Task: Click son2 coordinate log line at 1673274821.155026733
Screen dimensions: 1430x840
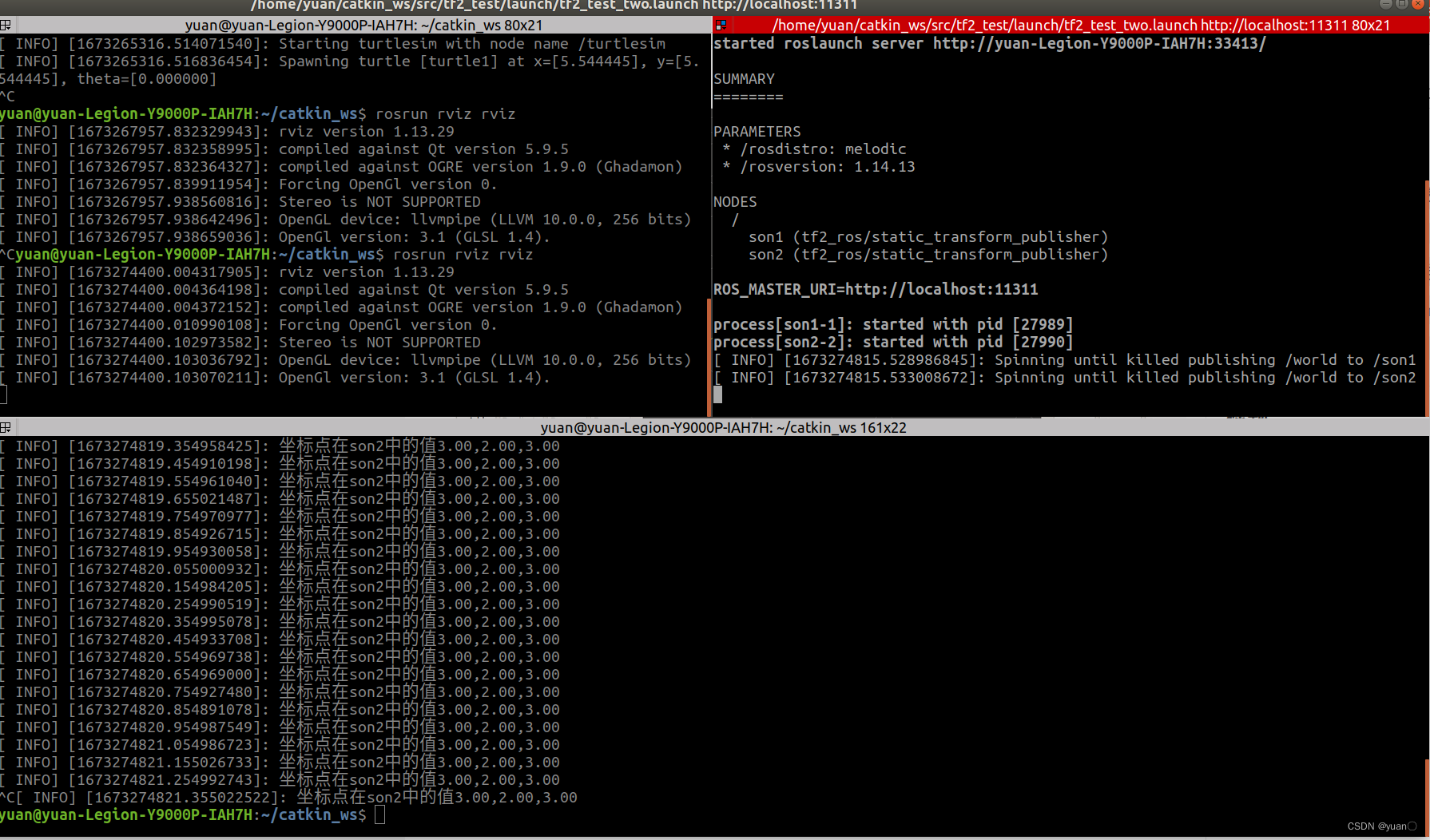Action: tap(280, 763)
